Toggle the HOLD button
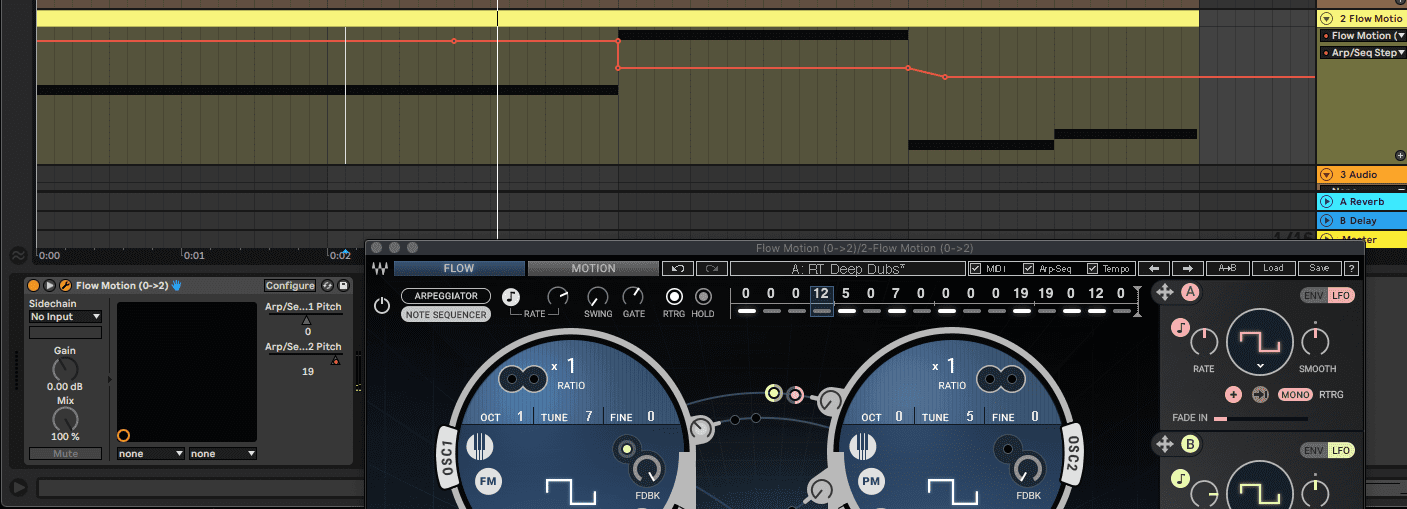The image size is (1407, 509). point(703,297)
